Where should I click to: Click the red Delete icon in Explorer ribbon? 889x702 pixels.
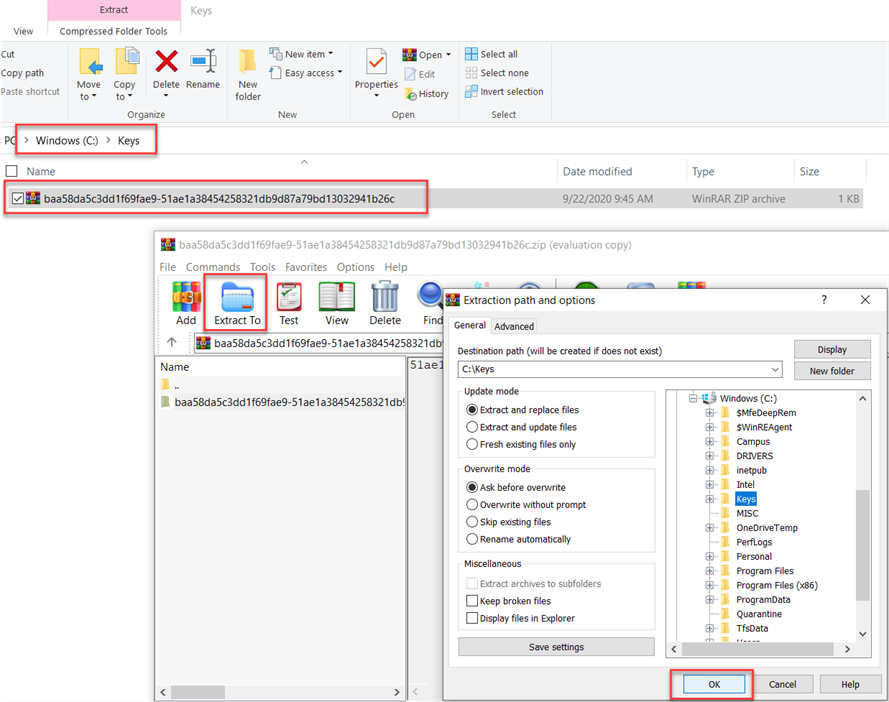(166, 62)
